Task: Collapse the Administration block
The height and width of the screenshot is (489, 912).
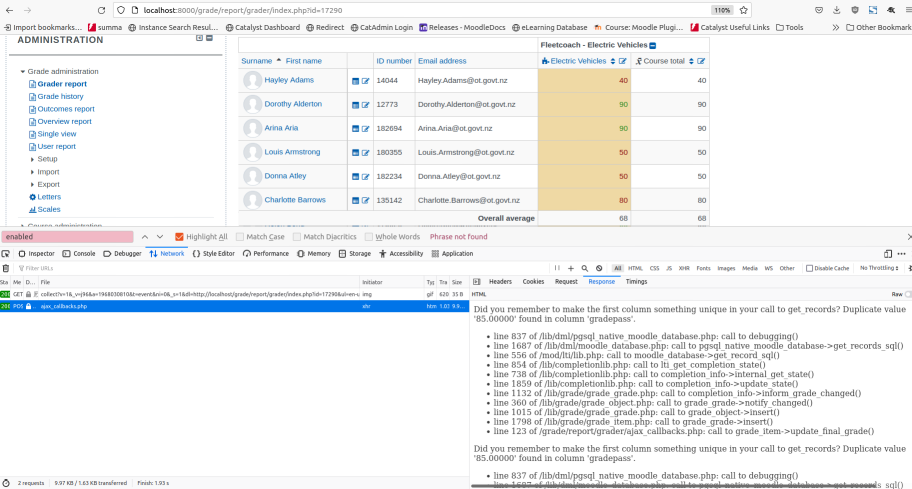Action: click(209, 38)
